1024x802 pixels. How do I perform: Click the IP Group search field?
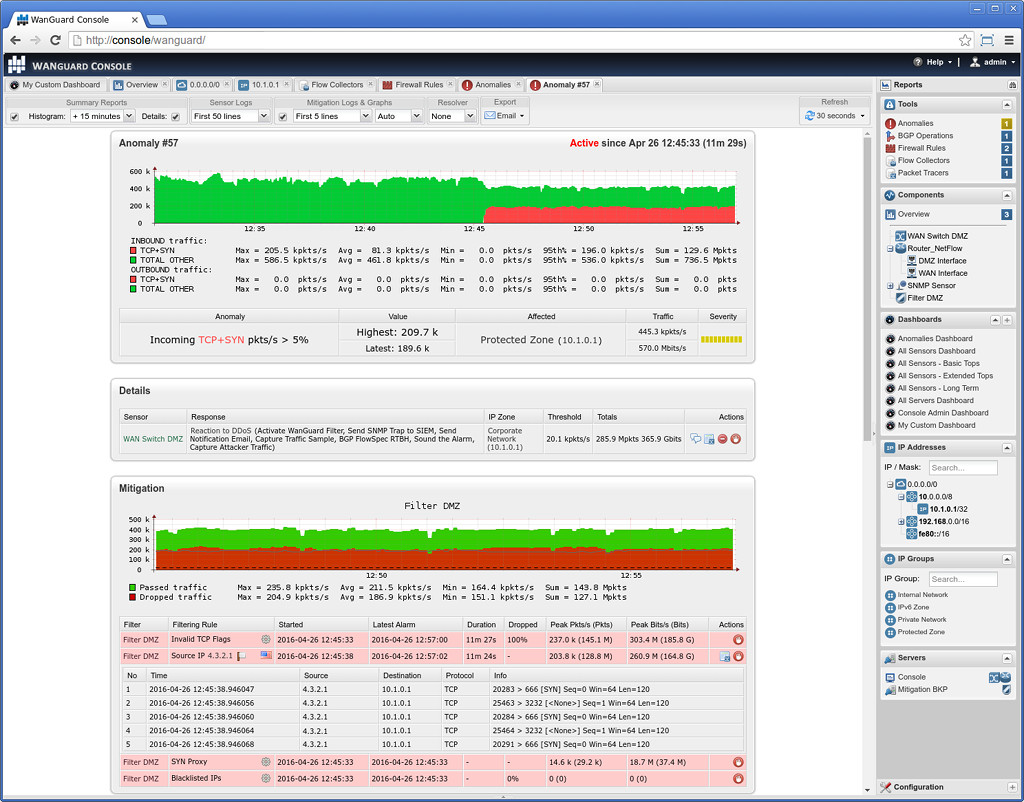pyautogui.click(x=963, y=579)
